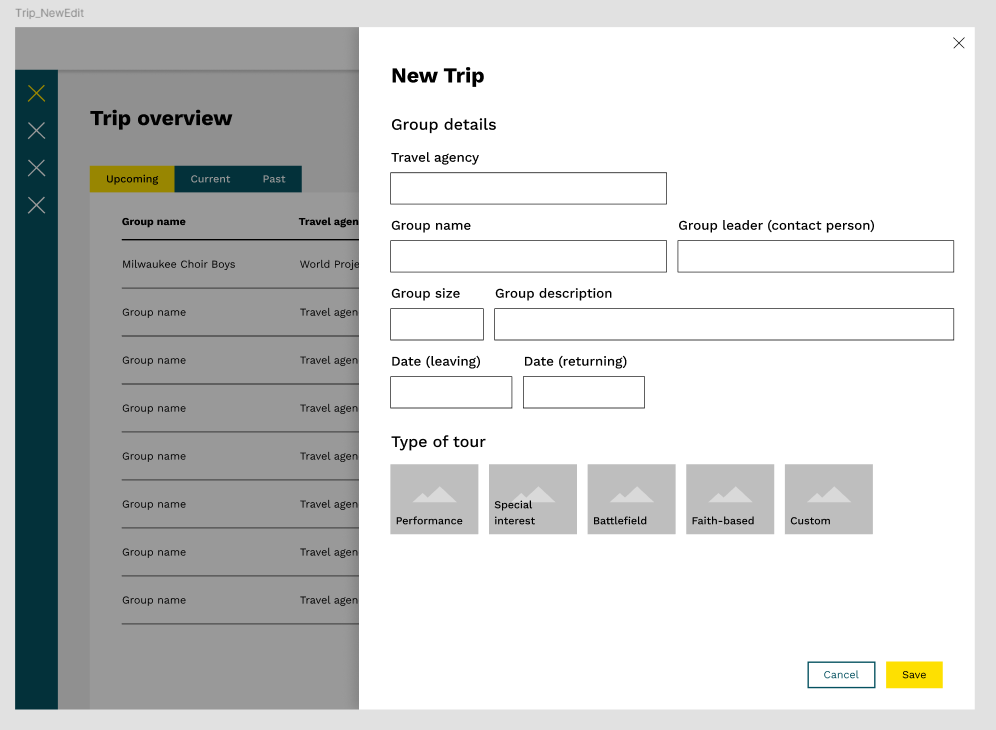This screenshot has width=996, height=730.
Task: Click the white X icon directly below the yellow one
Action: [x=36, y=131]
